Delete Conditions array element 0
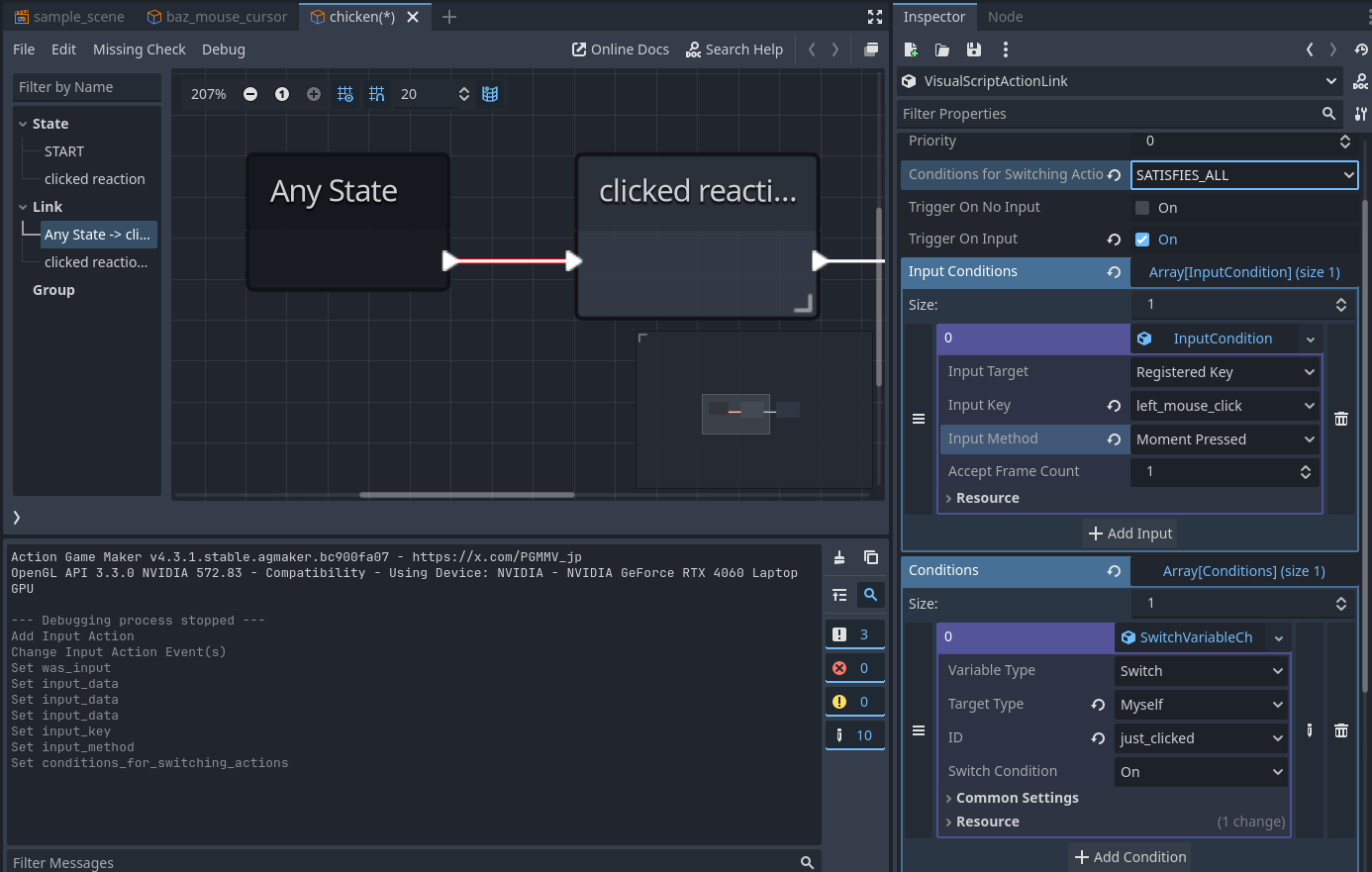 coord(1341,730)
